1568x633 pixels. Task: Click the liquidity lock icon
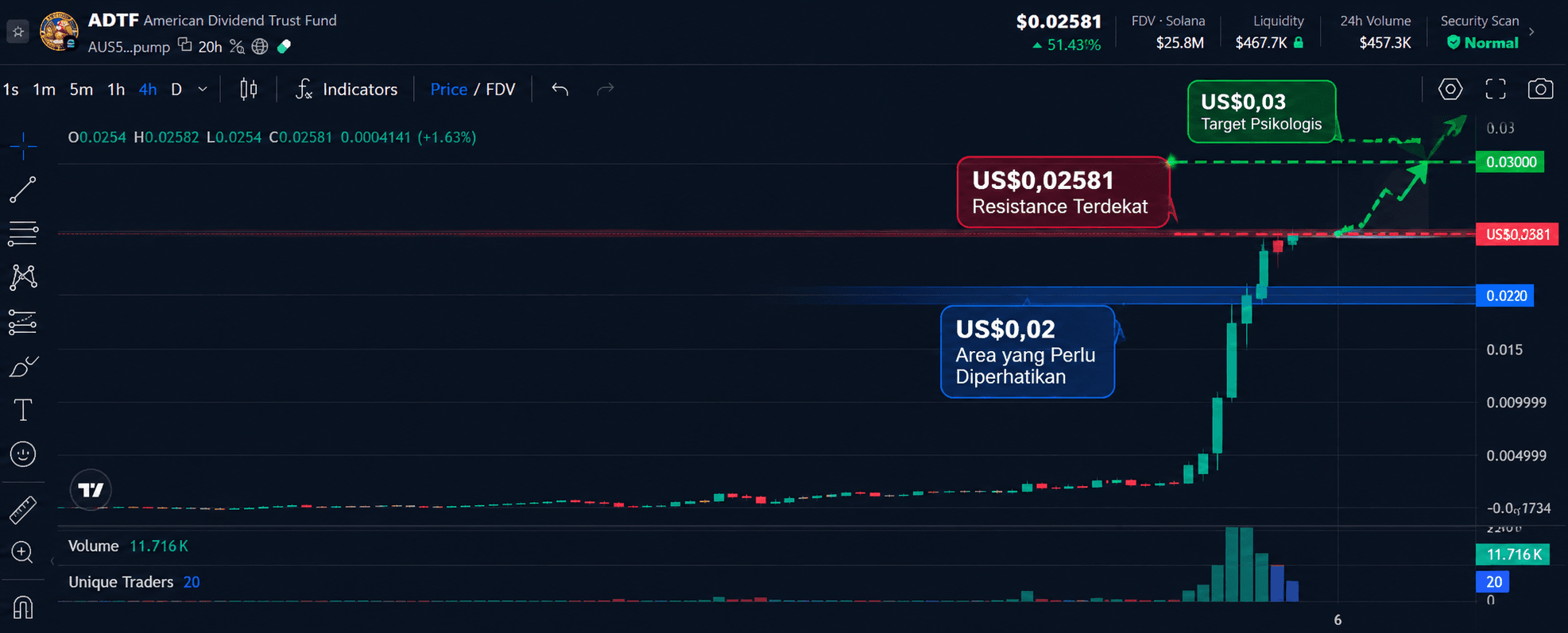point(1299,42)
